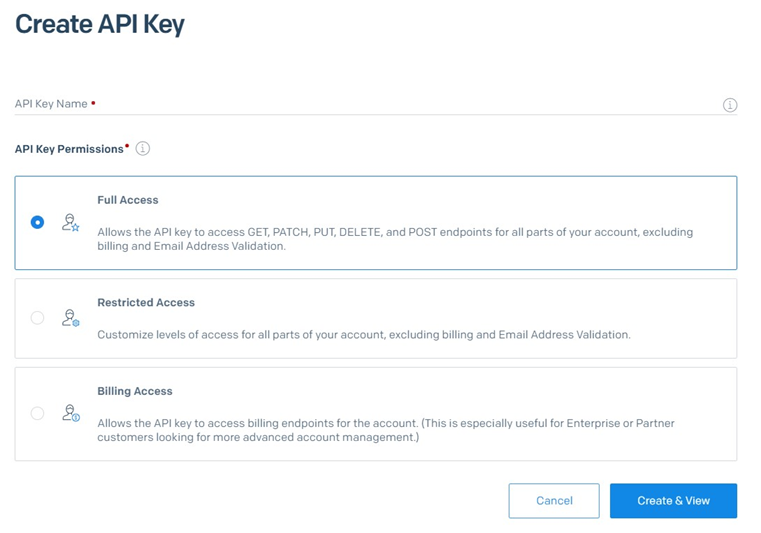The height and width of the screenshot is (533, 761).
Task: Click the info icon beside API Key Name field
Action: [x=730, y=105]
